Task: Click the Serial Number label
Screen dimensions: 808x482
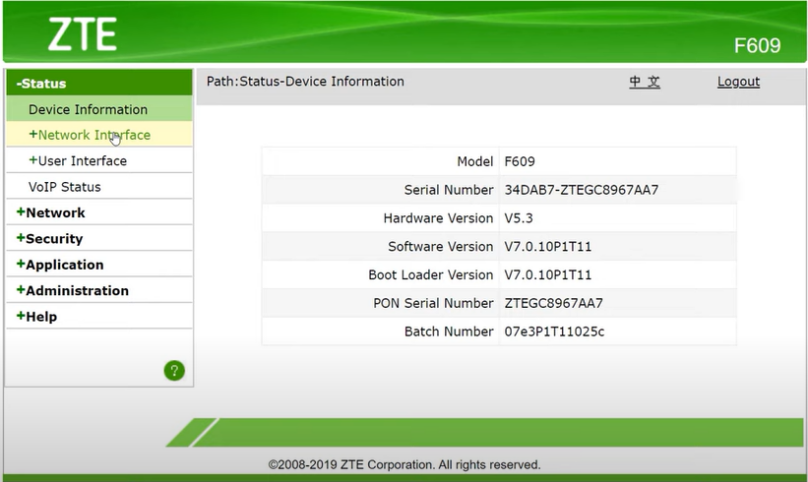Action: 448,190
